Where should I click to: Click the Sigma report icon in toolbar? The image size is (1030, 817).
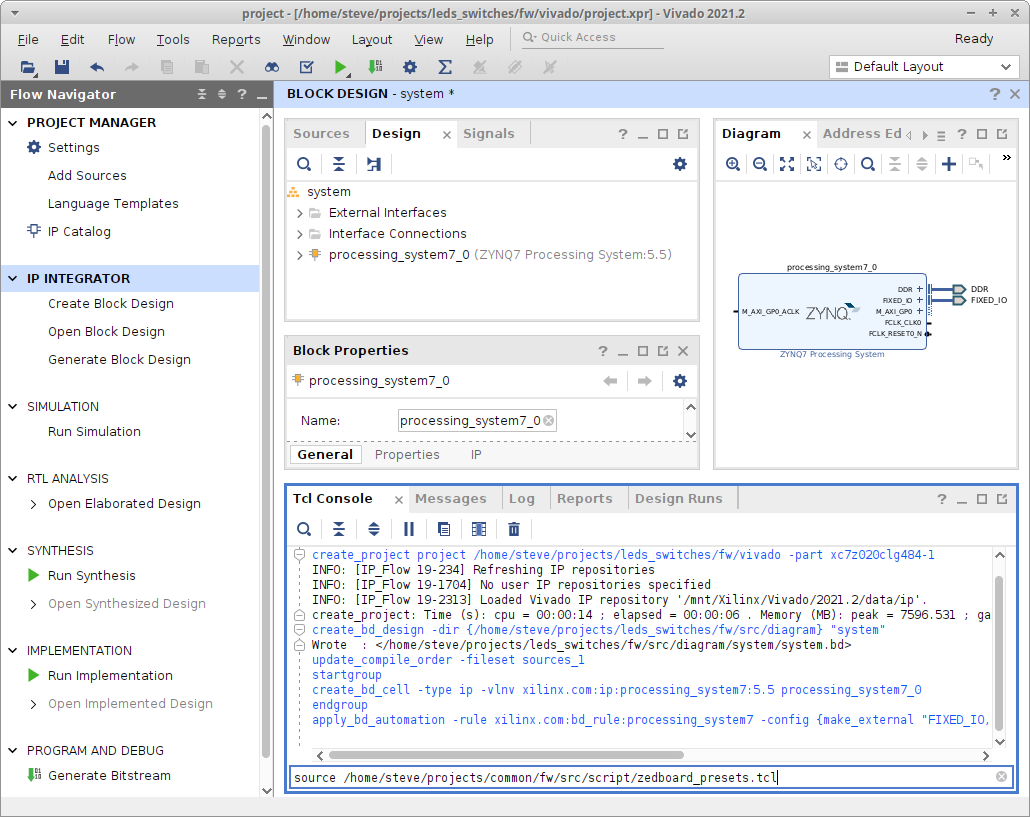tap(445, 67)
